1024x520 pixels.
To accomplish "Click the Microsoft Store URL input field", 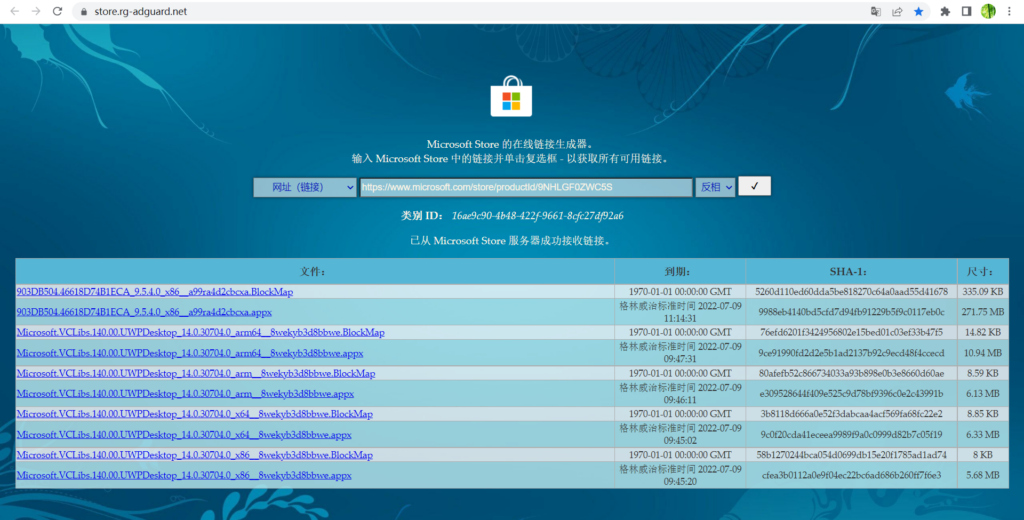I will tap(526, 187).
